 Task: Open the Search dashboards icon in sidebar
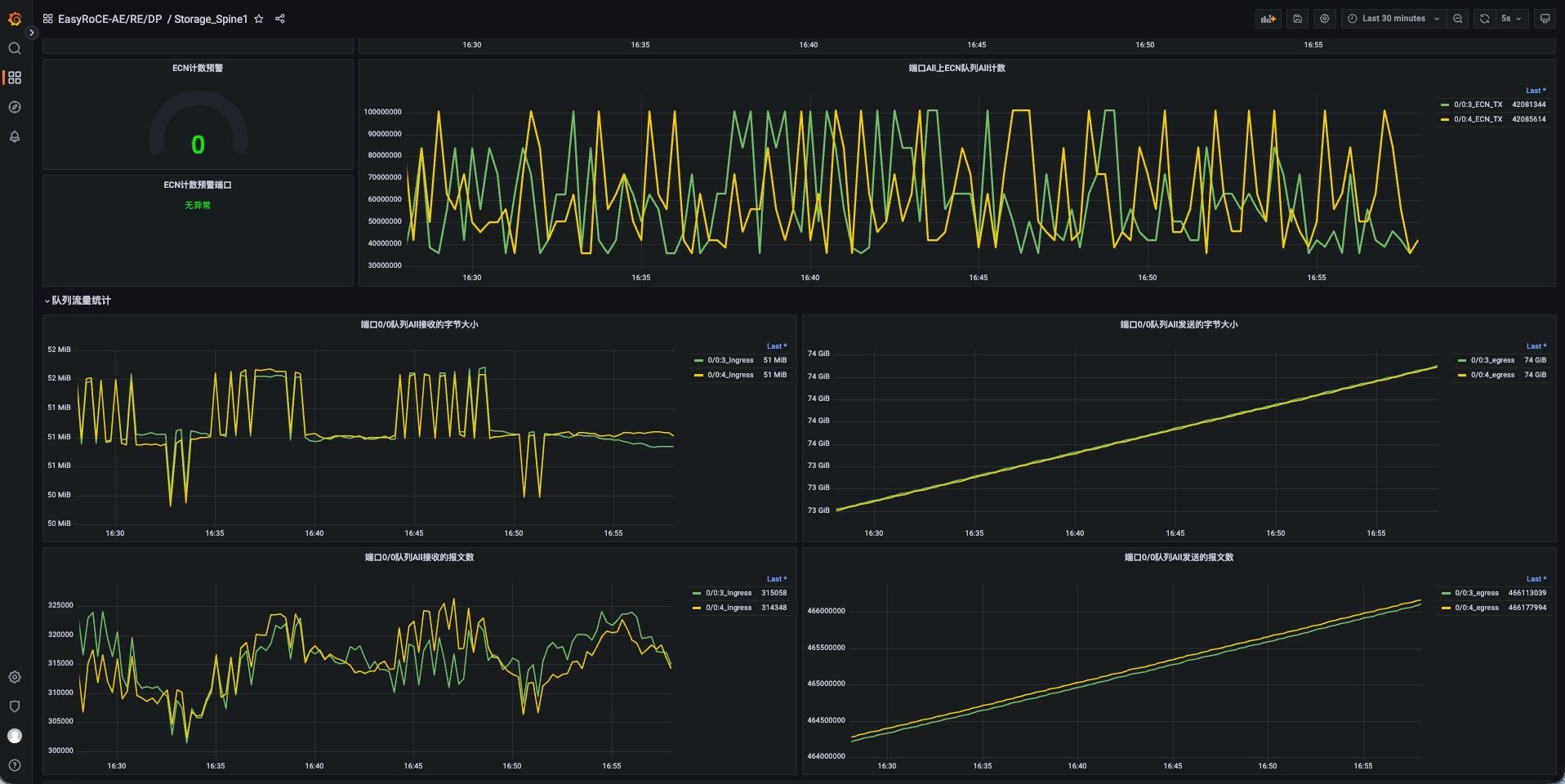click(15, 48)
